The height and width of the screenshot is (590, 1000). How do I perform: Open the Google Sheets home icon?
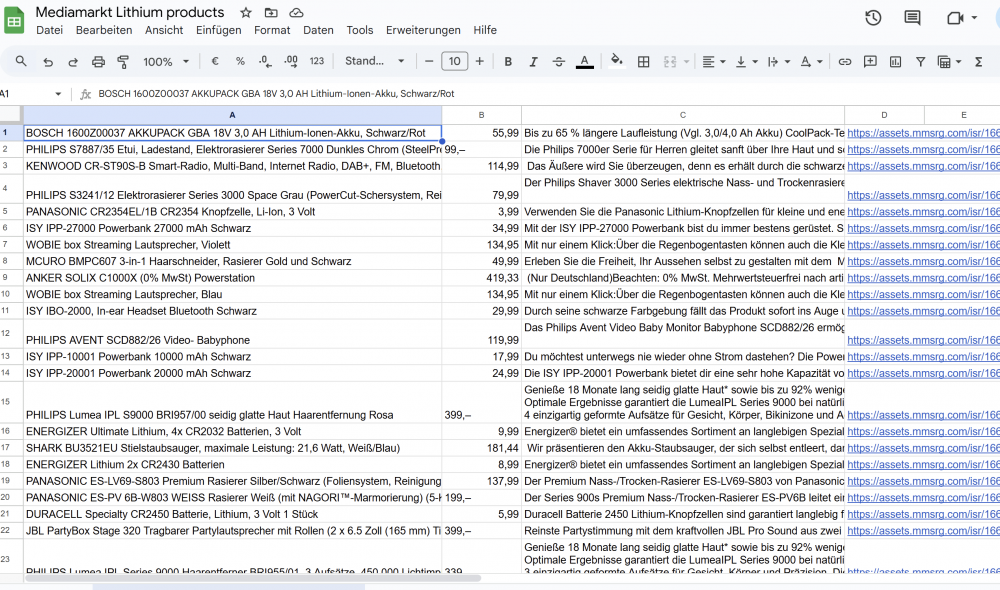click(x=14, y=20)
